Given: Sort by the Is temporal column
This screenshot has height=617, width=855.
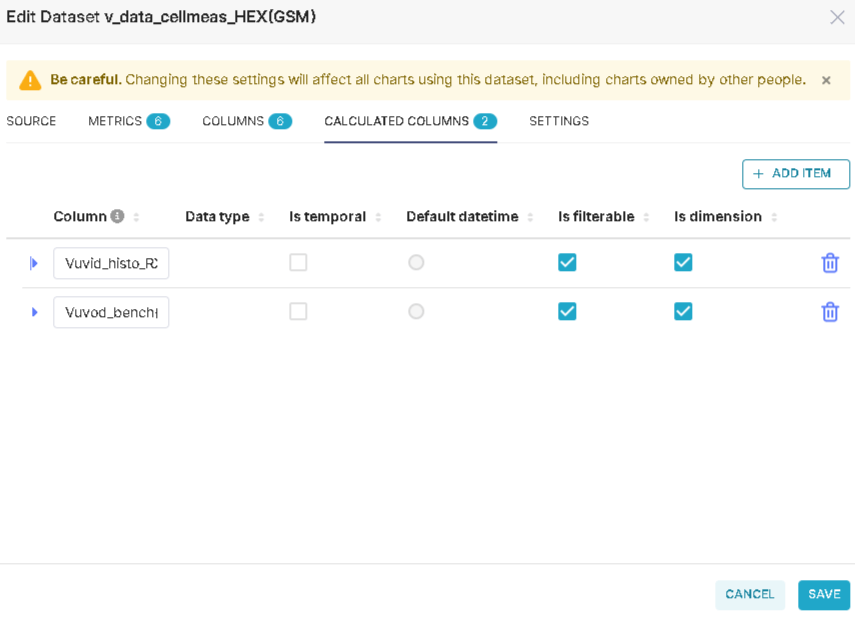Looking at the screenshot, I should [378, 218].
